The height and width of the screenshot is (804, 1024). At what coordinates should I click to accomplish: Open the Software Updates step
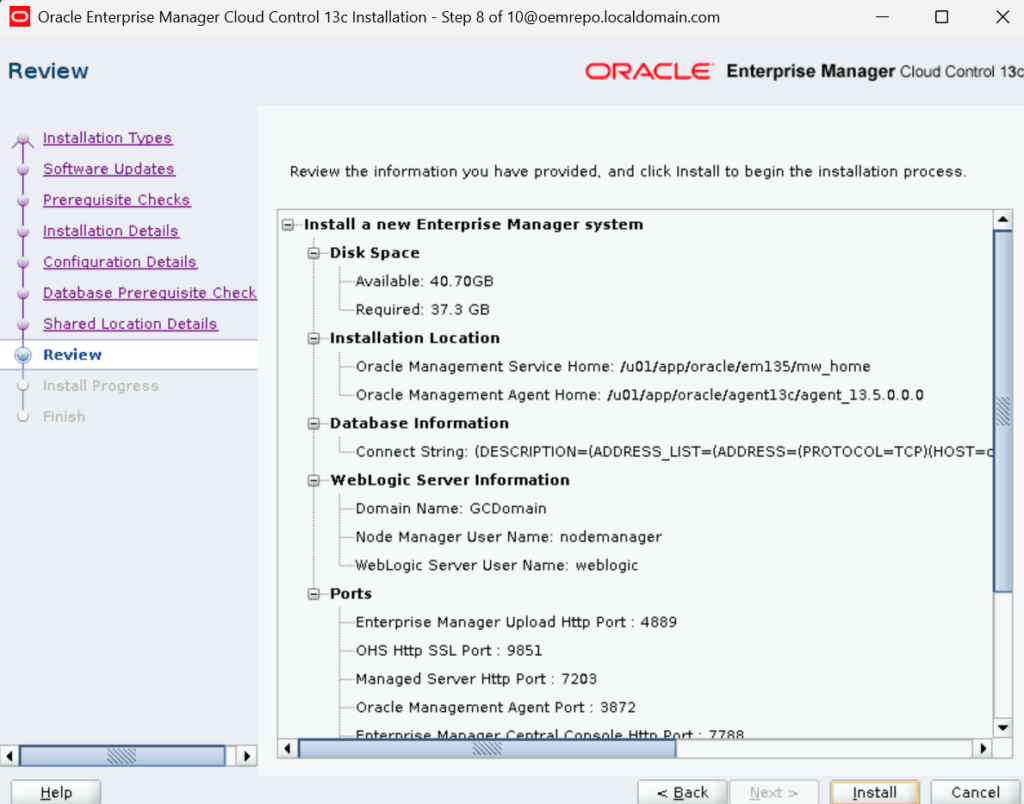pyautogui.click(x=108, y=169)
